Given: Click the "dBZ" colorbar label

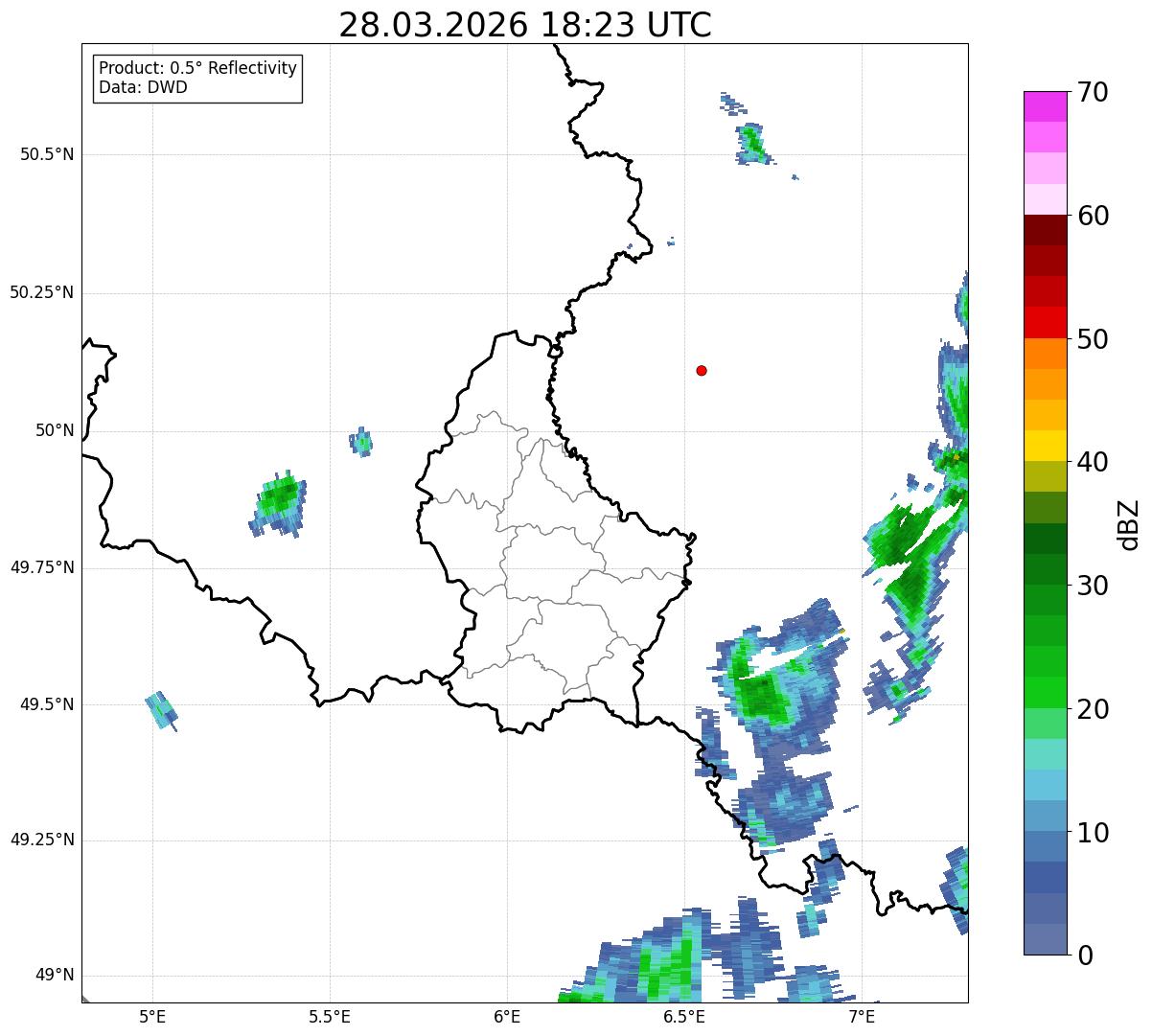Looking at the screenshot, I should point(1129,523).
